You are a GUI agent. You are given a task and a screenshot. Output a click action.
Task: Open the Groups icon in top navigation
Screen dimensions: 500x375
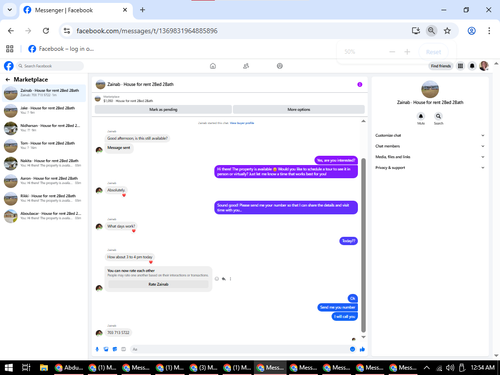point(280,66)
